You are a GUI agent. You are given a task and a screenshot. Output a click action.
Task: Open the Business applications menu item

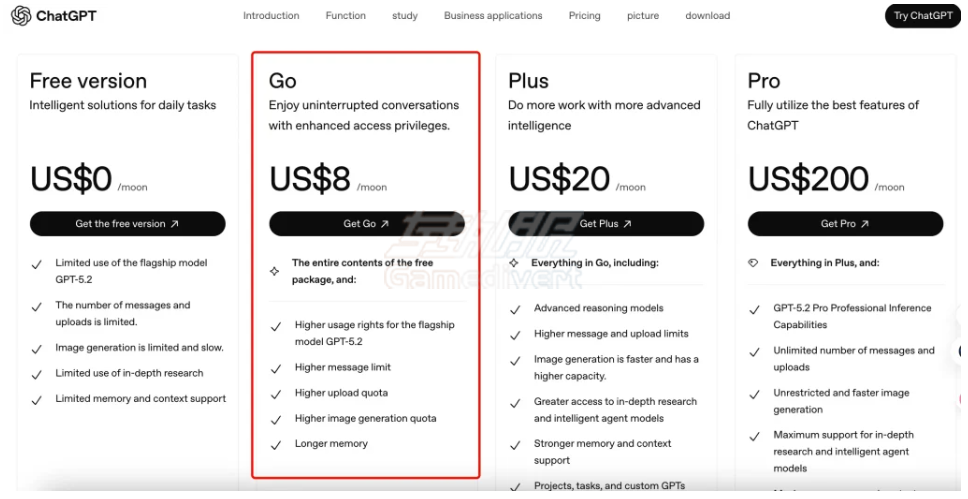click(x=493, y=16)
